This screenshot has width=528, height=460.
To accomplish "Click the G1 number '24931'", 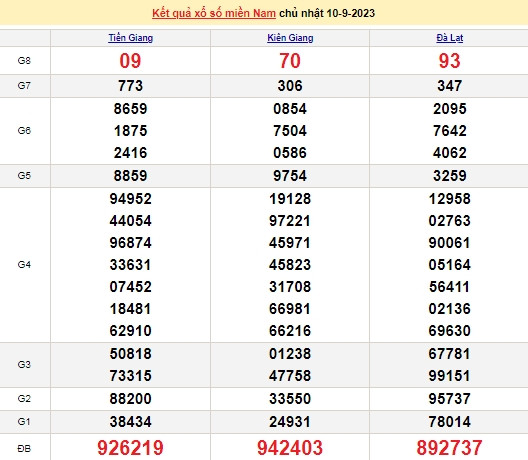I will coord(290,422).
